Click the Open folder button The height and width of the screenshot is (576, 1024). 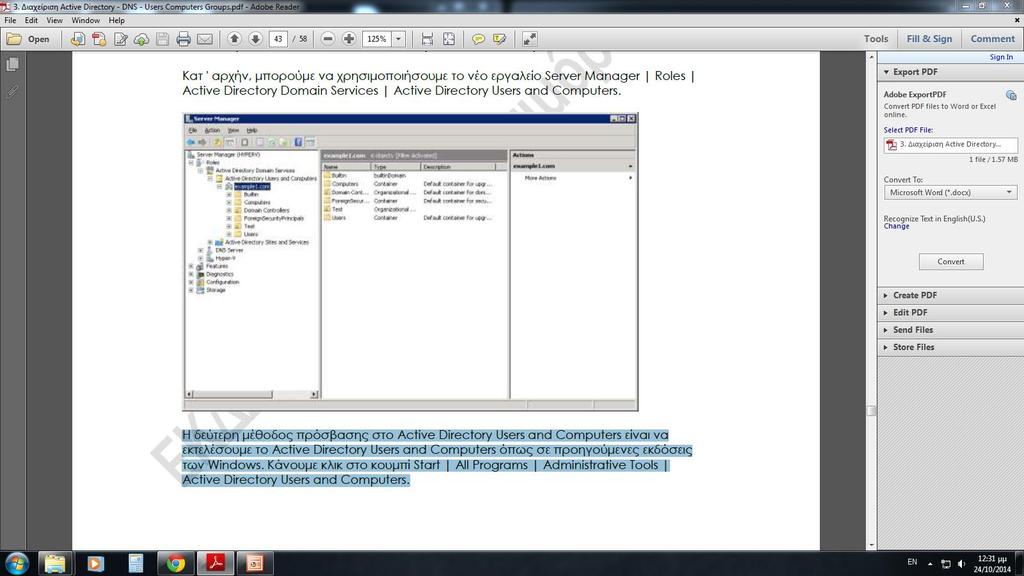tap(28, 39)
